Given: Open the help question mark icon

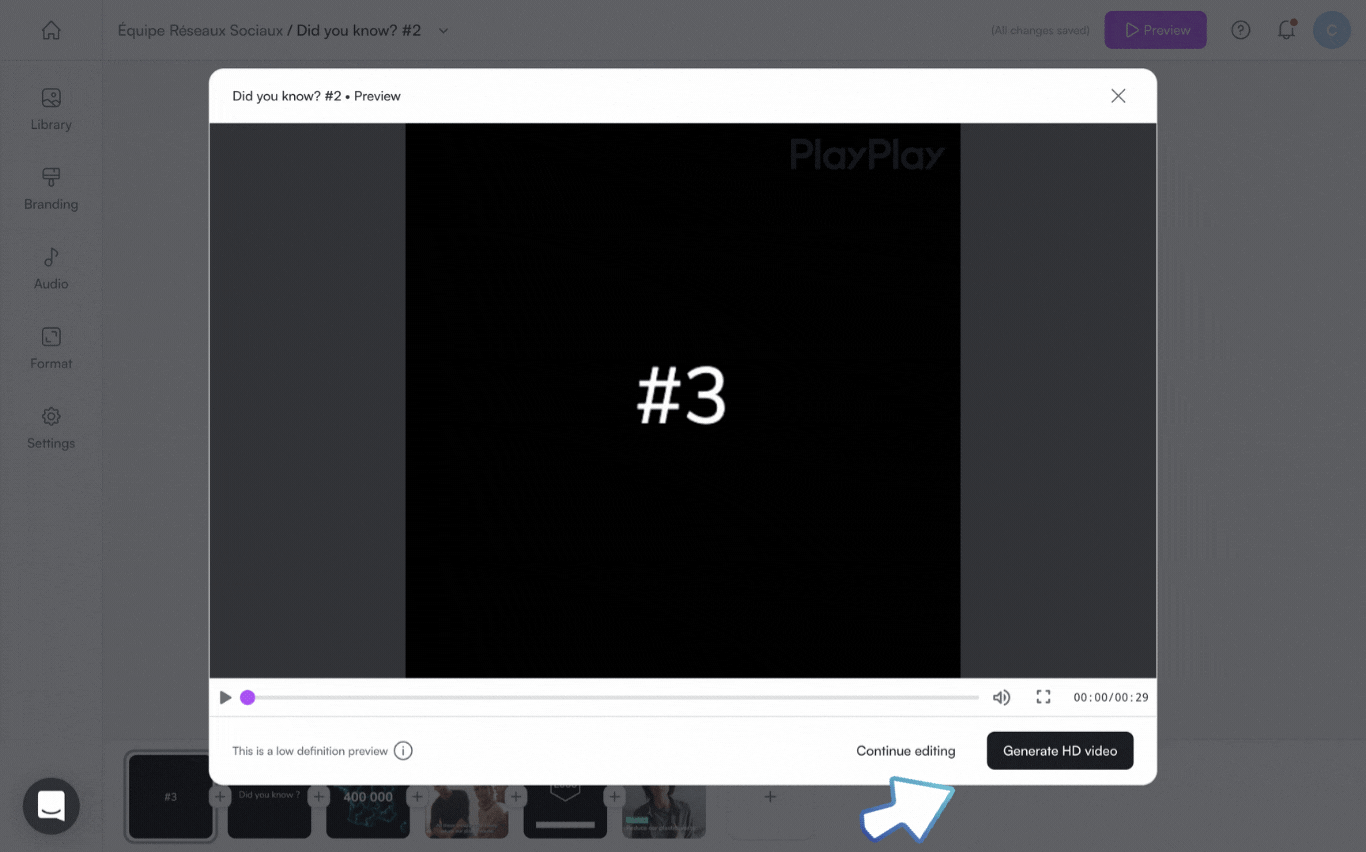Looking at the screenshot, I should pyautogui.click(x=1241, y=30).
